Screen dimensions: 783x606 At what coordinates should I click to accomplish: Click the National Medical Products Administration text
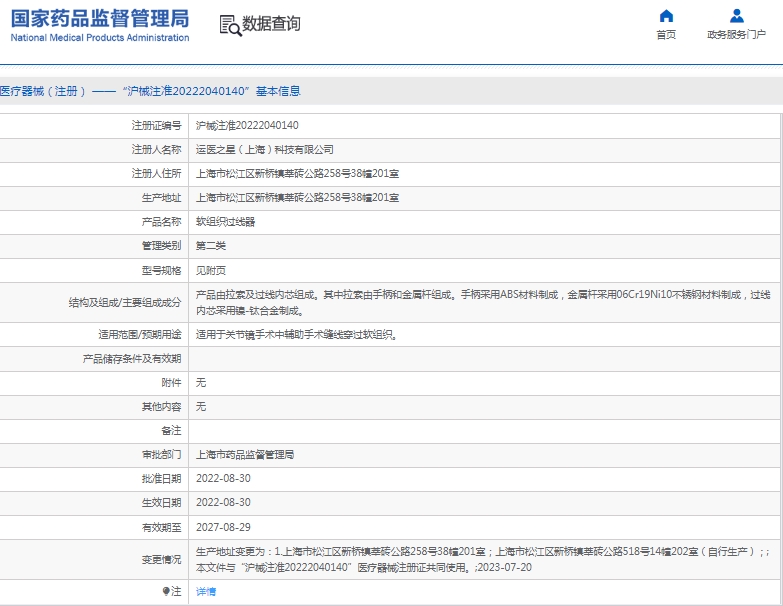point(100,37)
